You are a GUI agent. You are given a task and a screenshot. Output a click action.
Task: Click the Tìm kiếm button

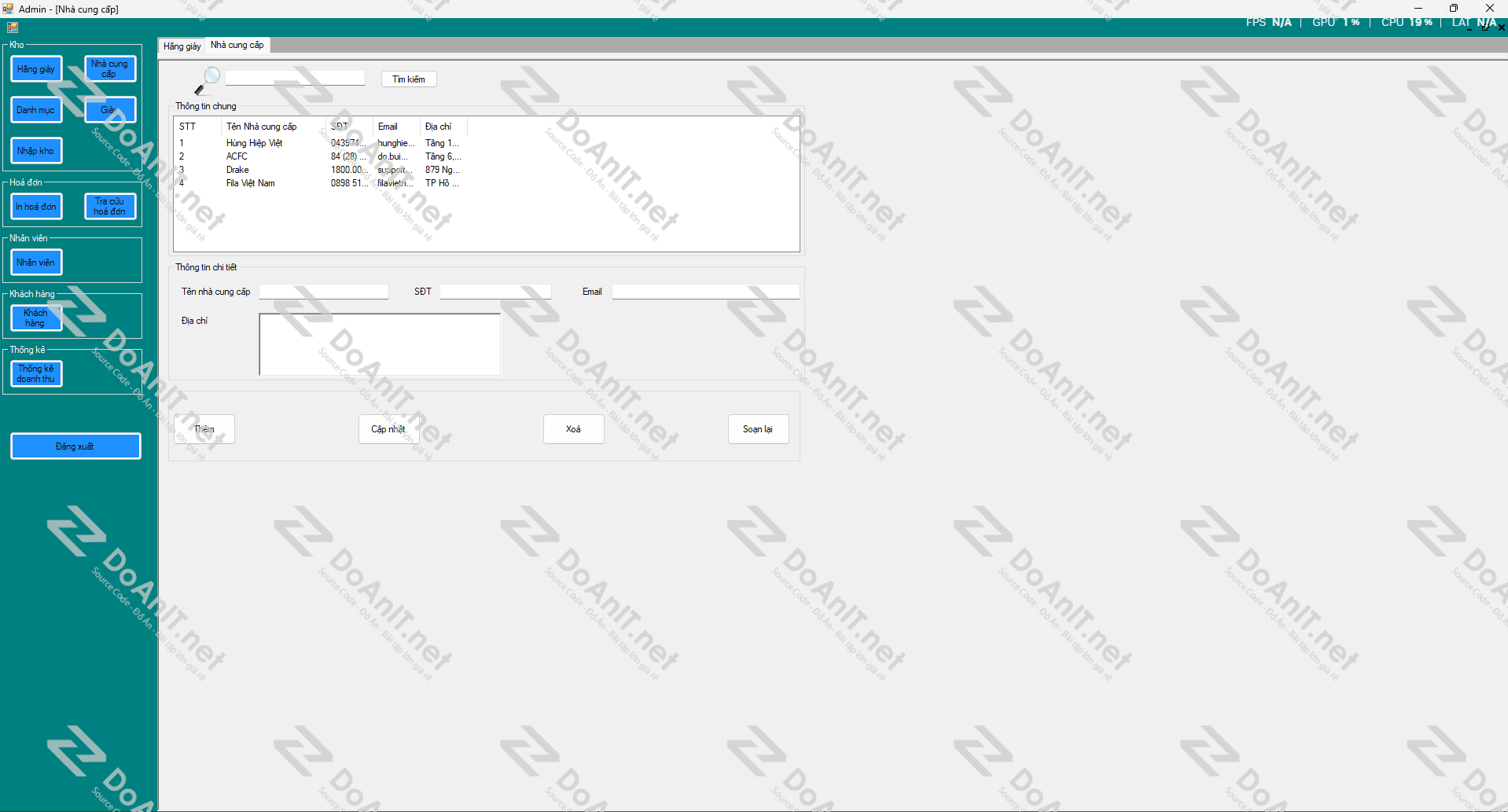point(409,79)
